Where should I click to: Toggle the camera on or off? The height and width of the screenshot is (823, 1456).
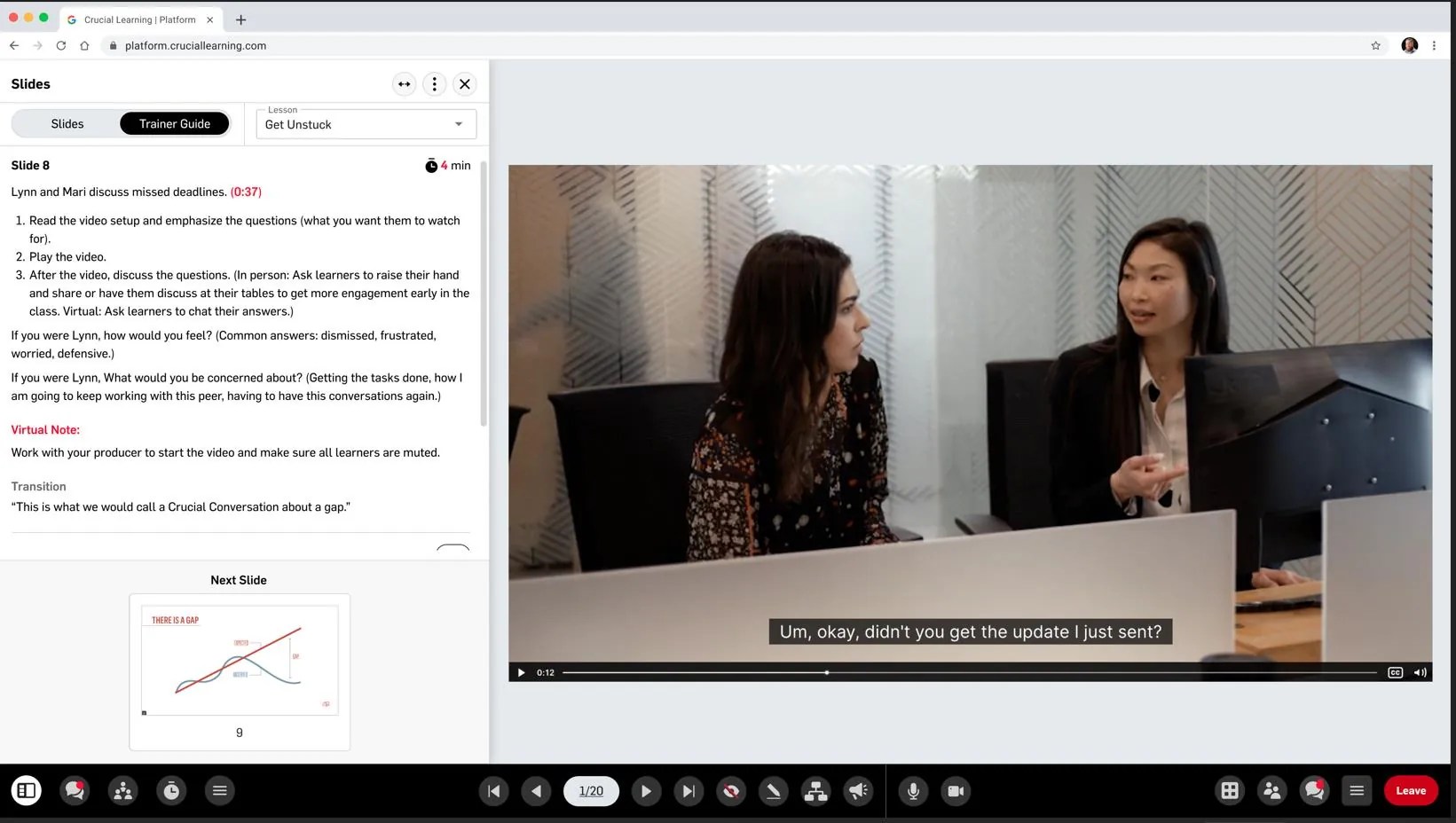pos(956,790)
